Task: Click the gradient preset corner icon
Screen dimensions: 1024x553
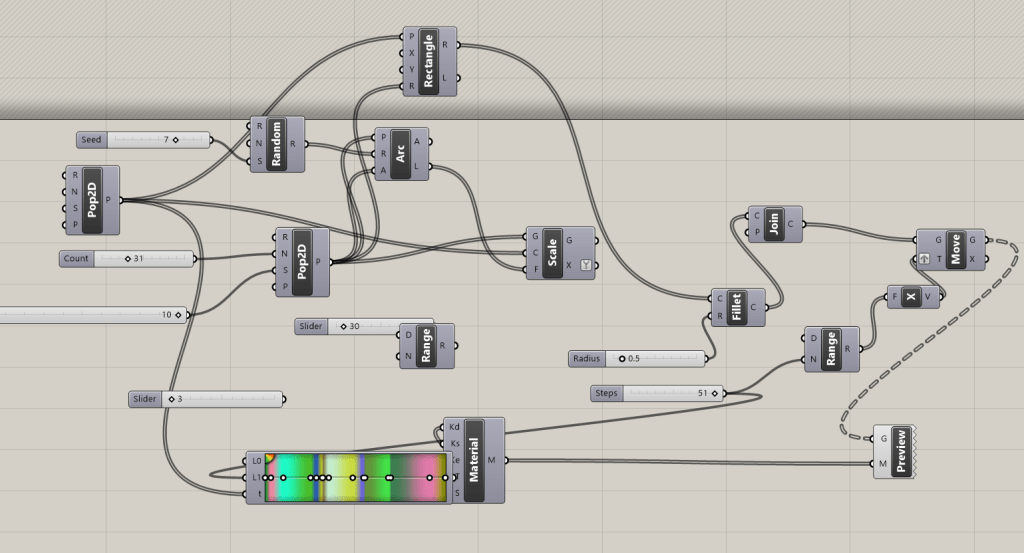Action: click(270, 458)
